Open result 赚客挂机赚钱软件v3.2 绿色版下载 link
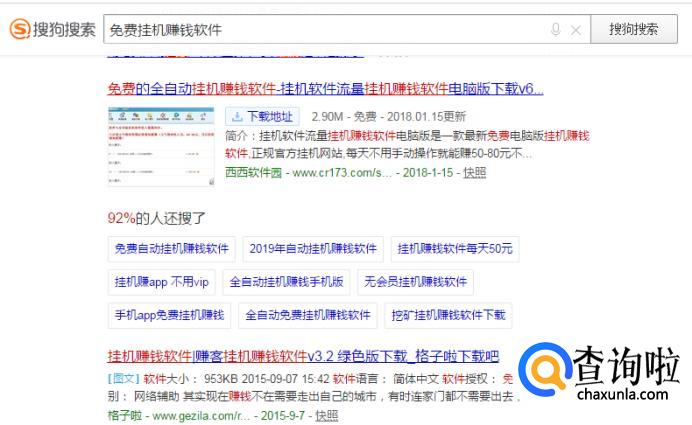 pos(303,356)
